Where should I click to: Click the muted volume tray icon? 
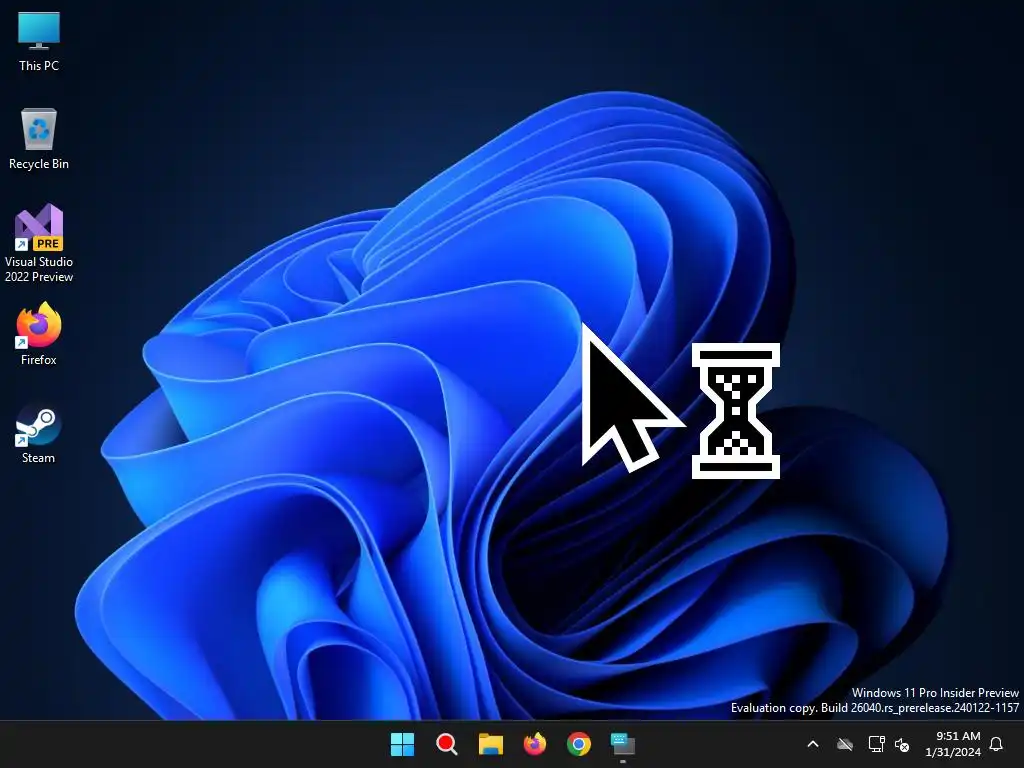coord(902,744)
